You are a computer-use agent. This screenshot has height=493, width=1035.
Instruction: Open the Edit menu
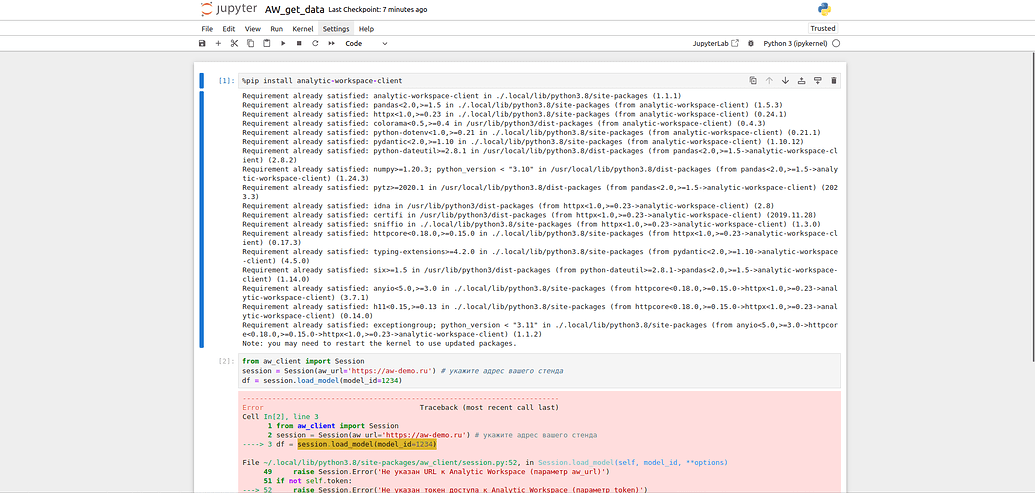click(228, 29)
